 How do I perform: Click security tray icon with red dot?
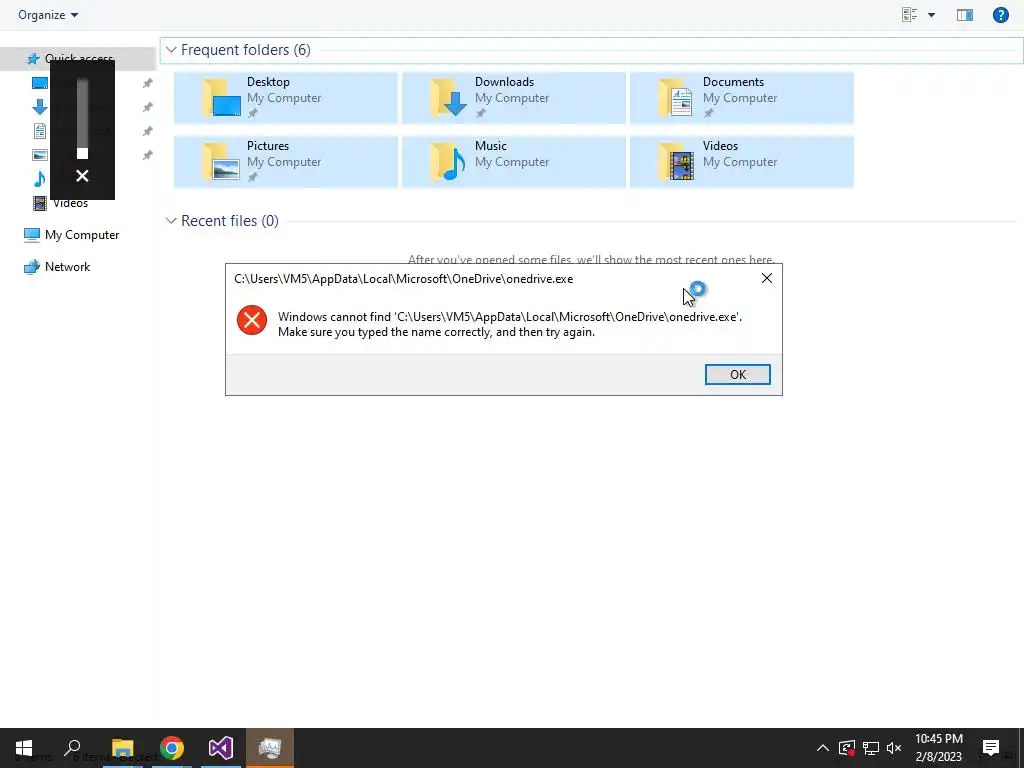pyautogui.click(x=847, y=748)
